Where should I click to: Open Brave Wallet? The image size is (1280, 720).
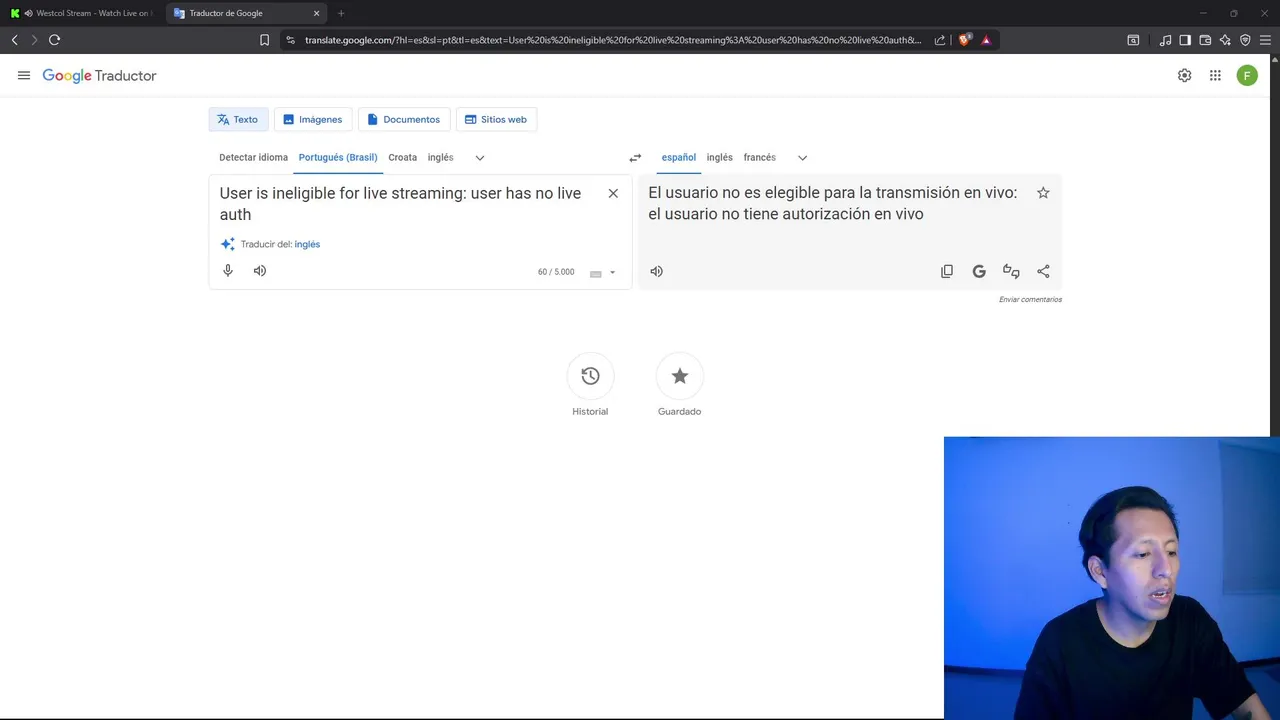pyautogui.click(x=1205, y=40)
